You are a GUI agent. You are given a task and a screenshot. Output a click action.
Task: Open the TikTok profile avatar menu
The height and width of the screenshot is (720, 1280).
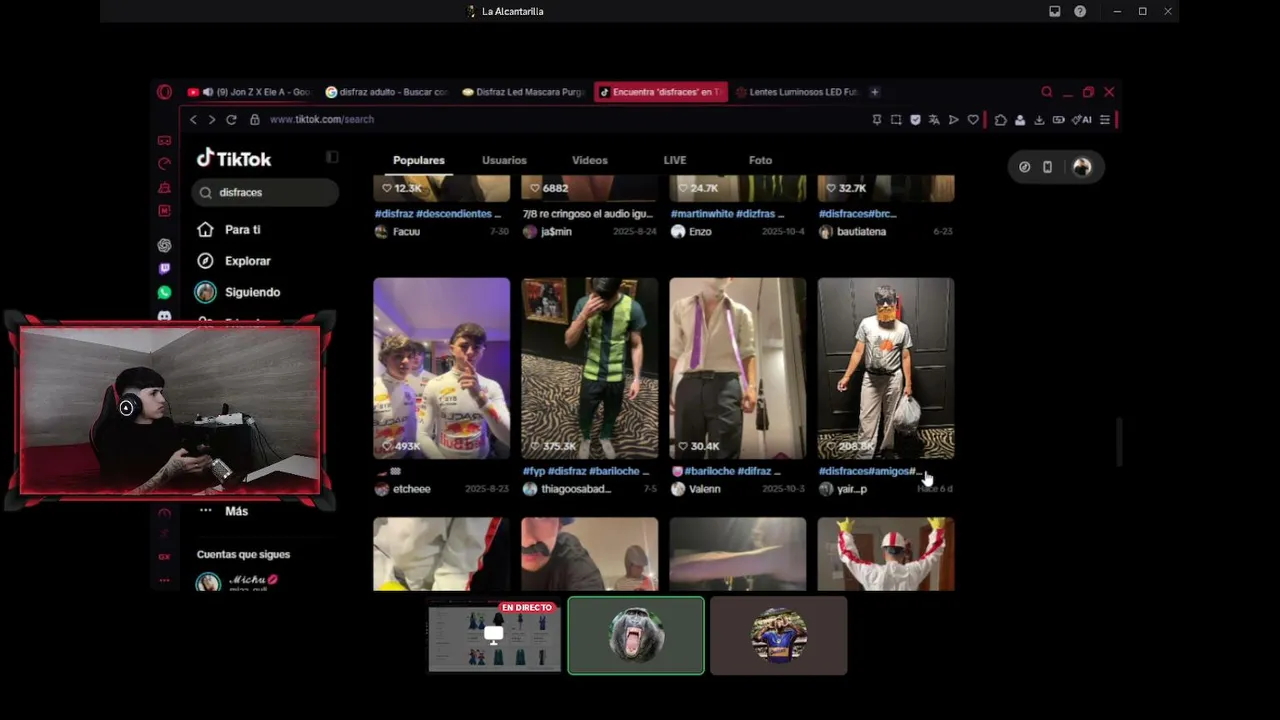tap(1082, 167)
